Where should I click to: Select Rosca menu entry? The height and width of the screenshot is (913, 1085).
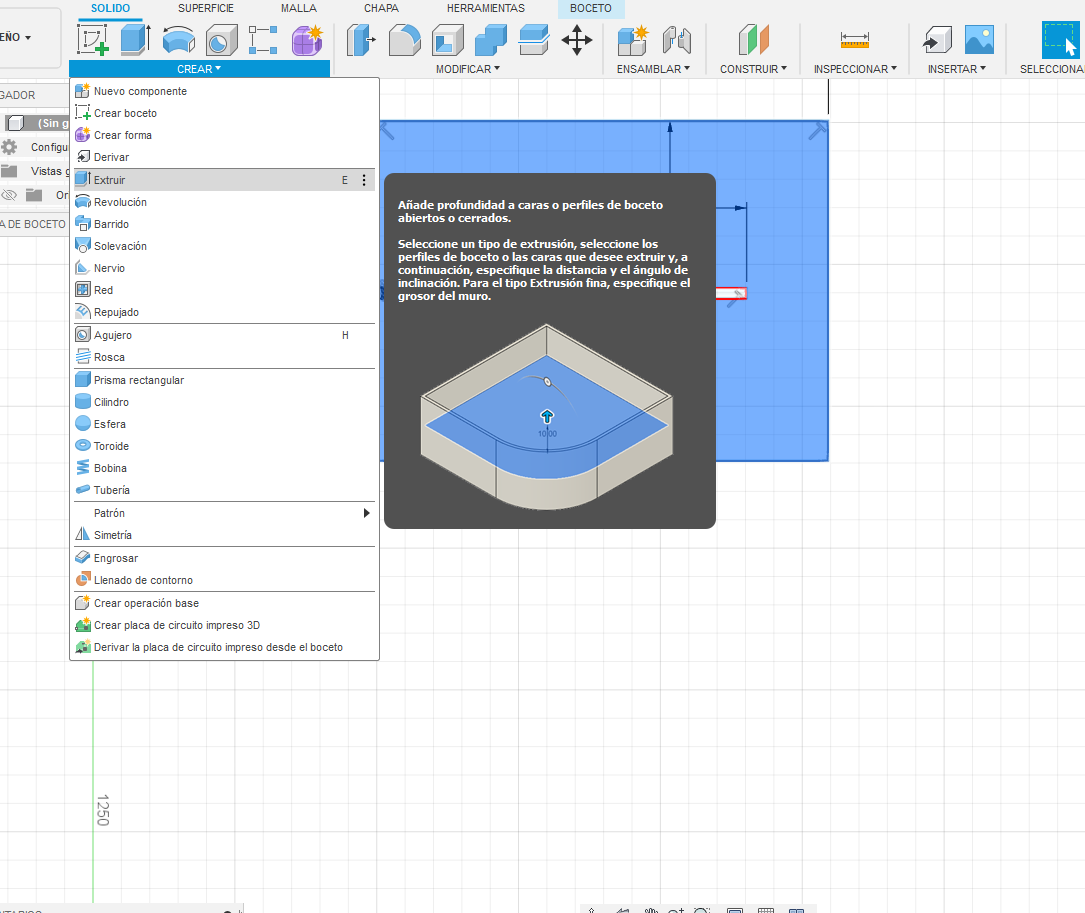tap(224, 357)
